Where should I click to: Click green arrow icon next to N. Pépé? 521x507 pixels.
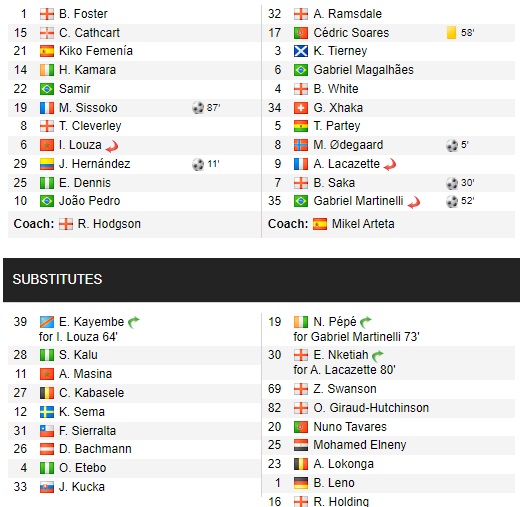tap(366, 322)
